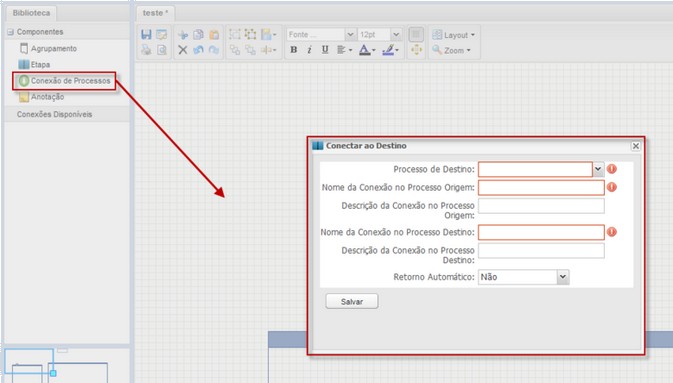
Task: Collapse the Componentes section
Action: coord(11,32)
